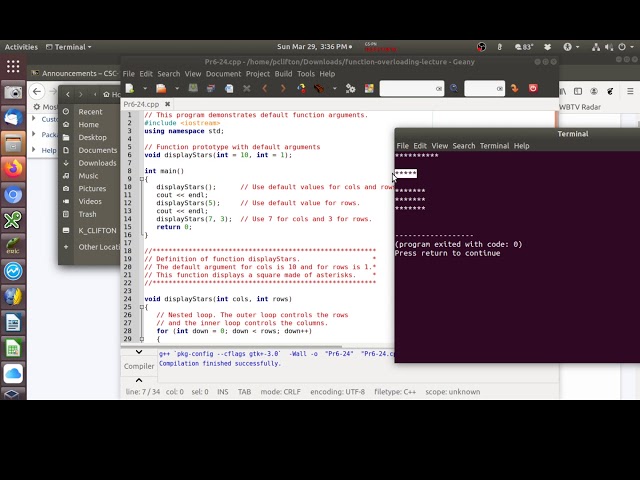Open the Terminal window's Help menu
The height and width of the screenshot is (480, 640).
pos(521,146)
